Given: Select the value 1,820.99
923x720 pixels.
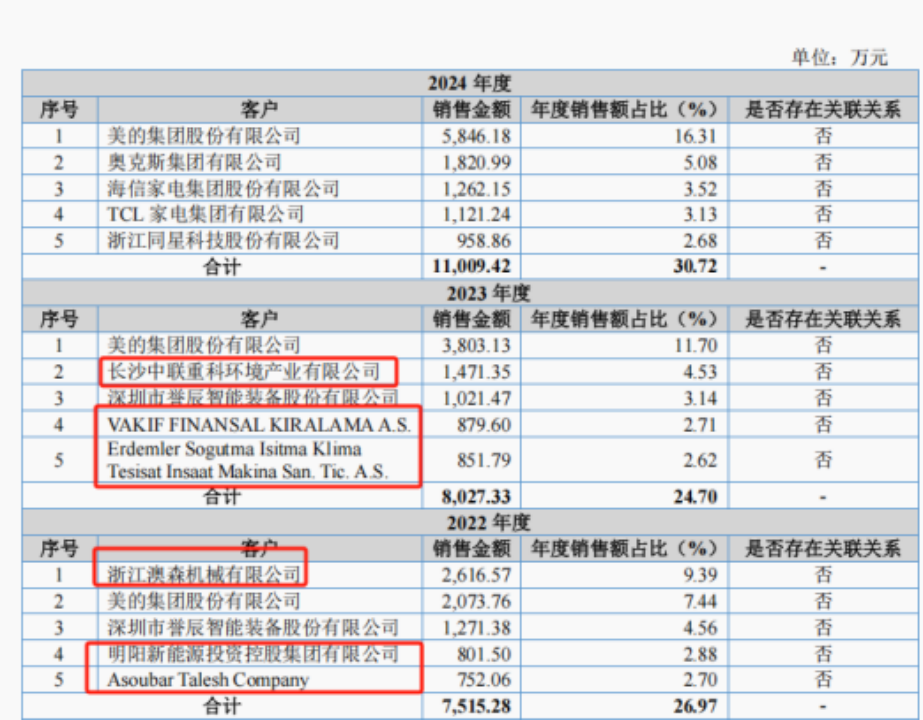Looking at the screenshot, I should coord(476,162).
